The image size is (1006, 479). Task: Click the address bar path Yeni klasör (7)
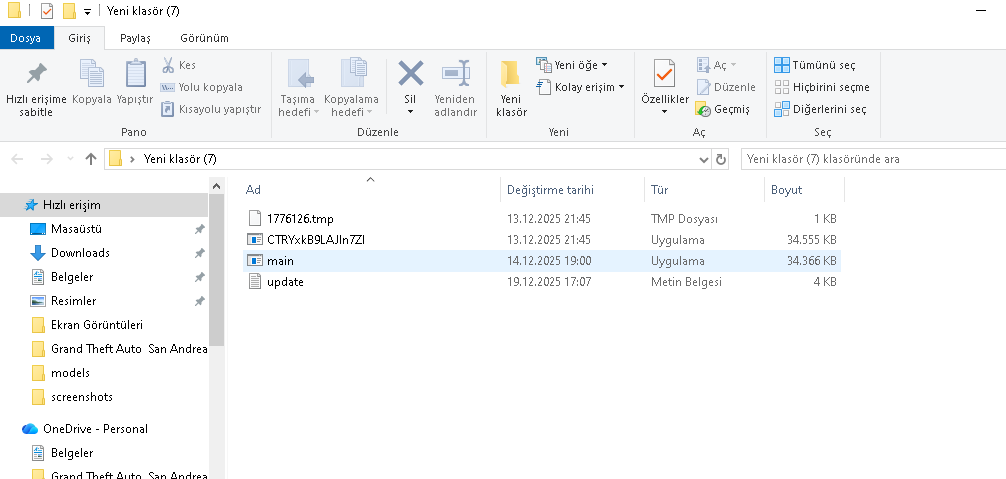point(180,159)
